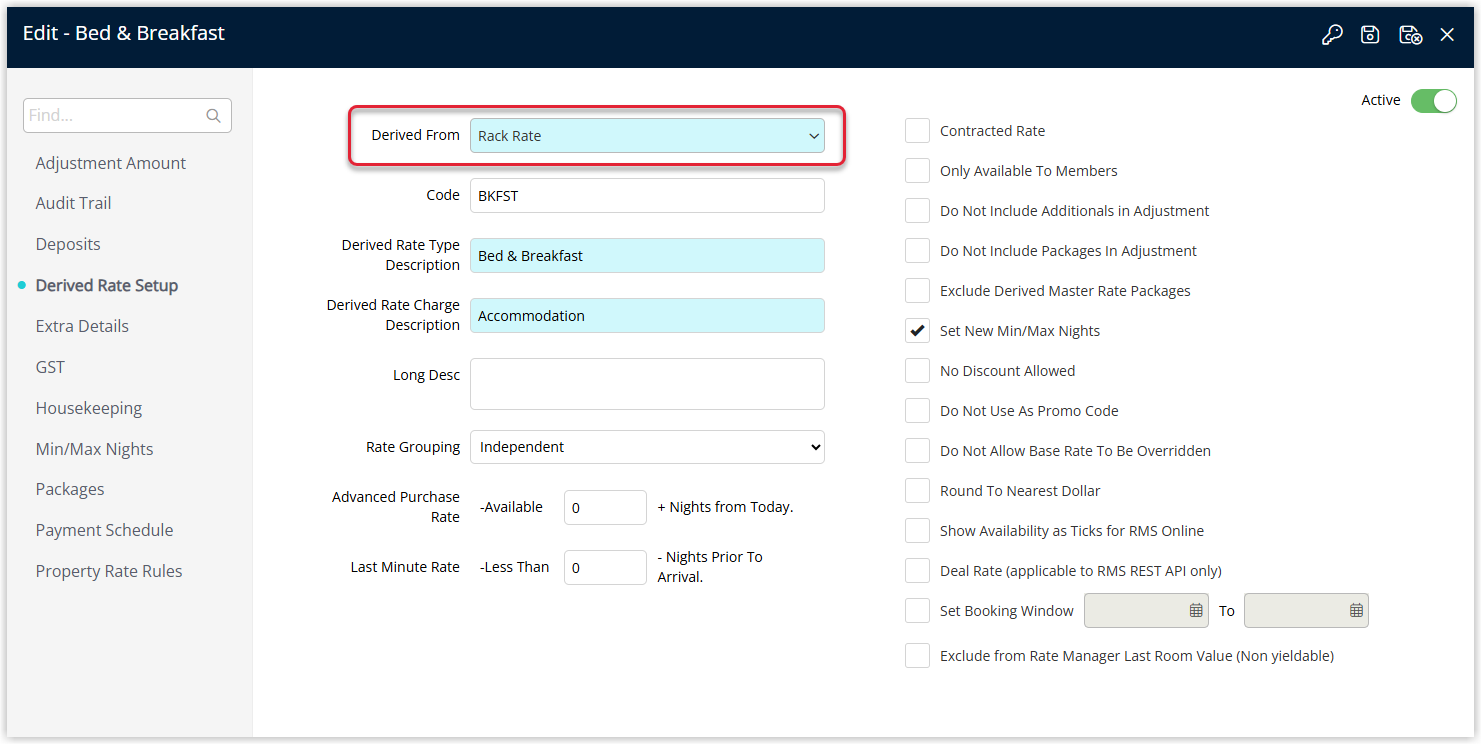Click the Advanced Purchase Rate nights field
The width and height of the screenshot is (1482, 745).
605,507
